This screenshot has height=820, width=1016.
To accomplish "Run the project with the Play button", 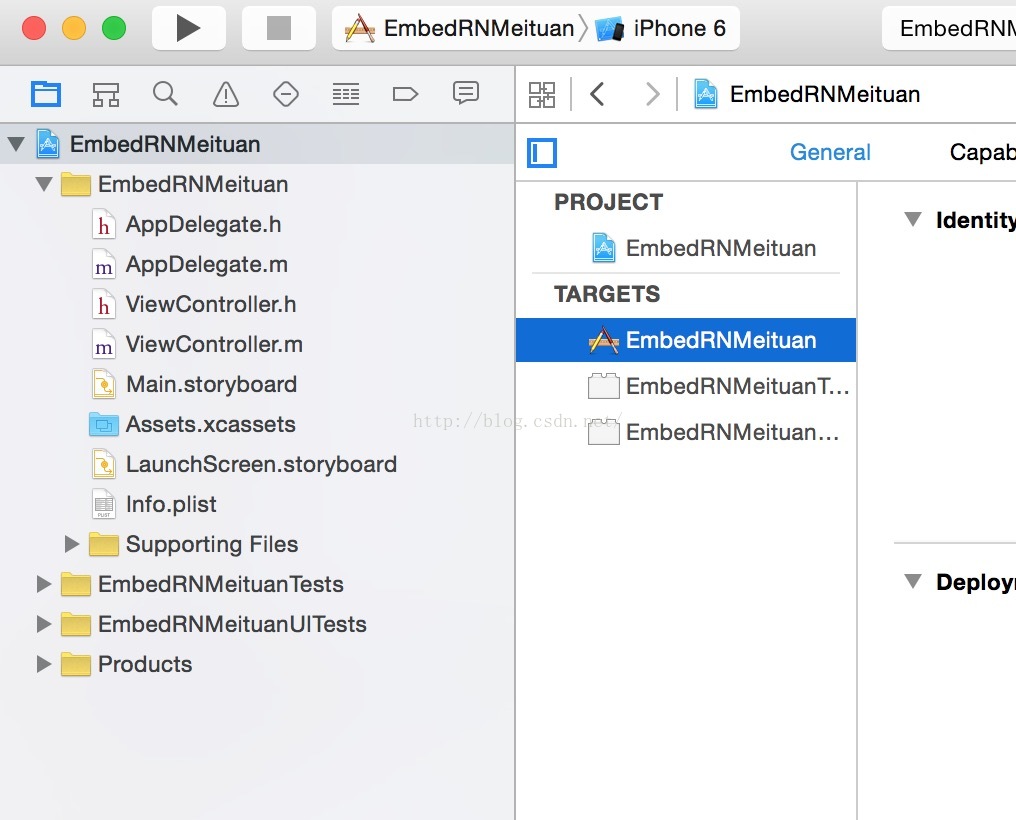I will click(189, 28).
